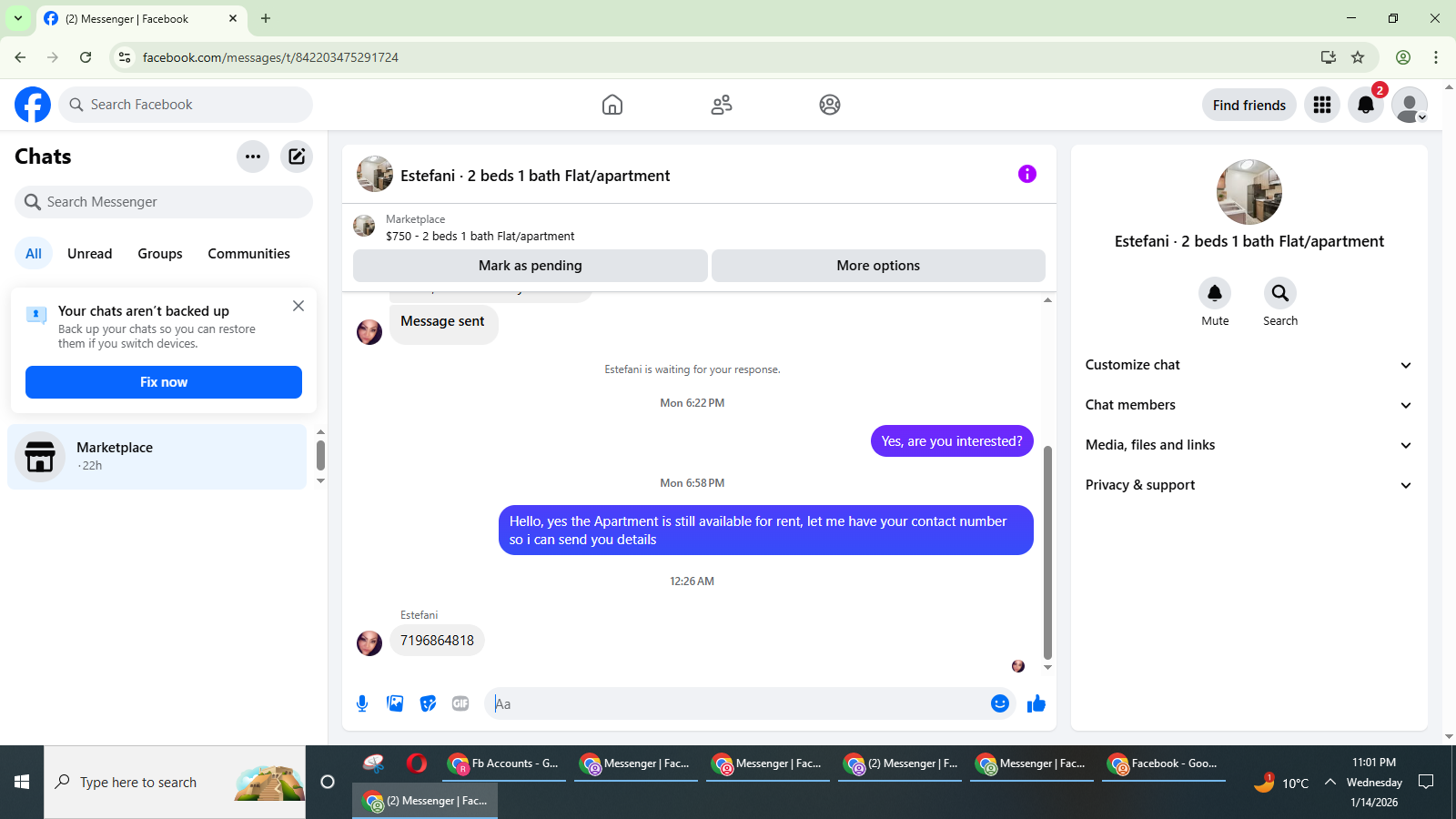Record a voice clip with microphone

point(362,703)
